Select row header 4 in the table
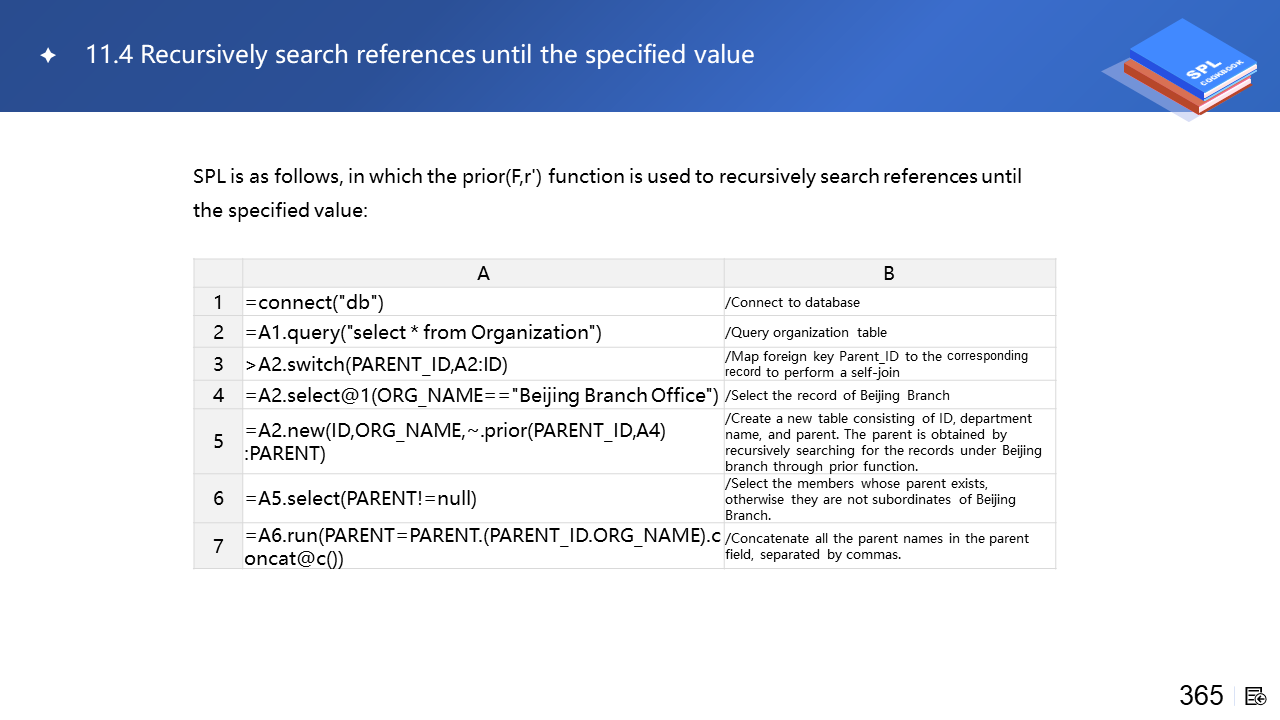1280x720 pixels. click(218, 395)
